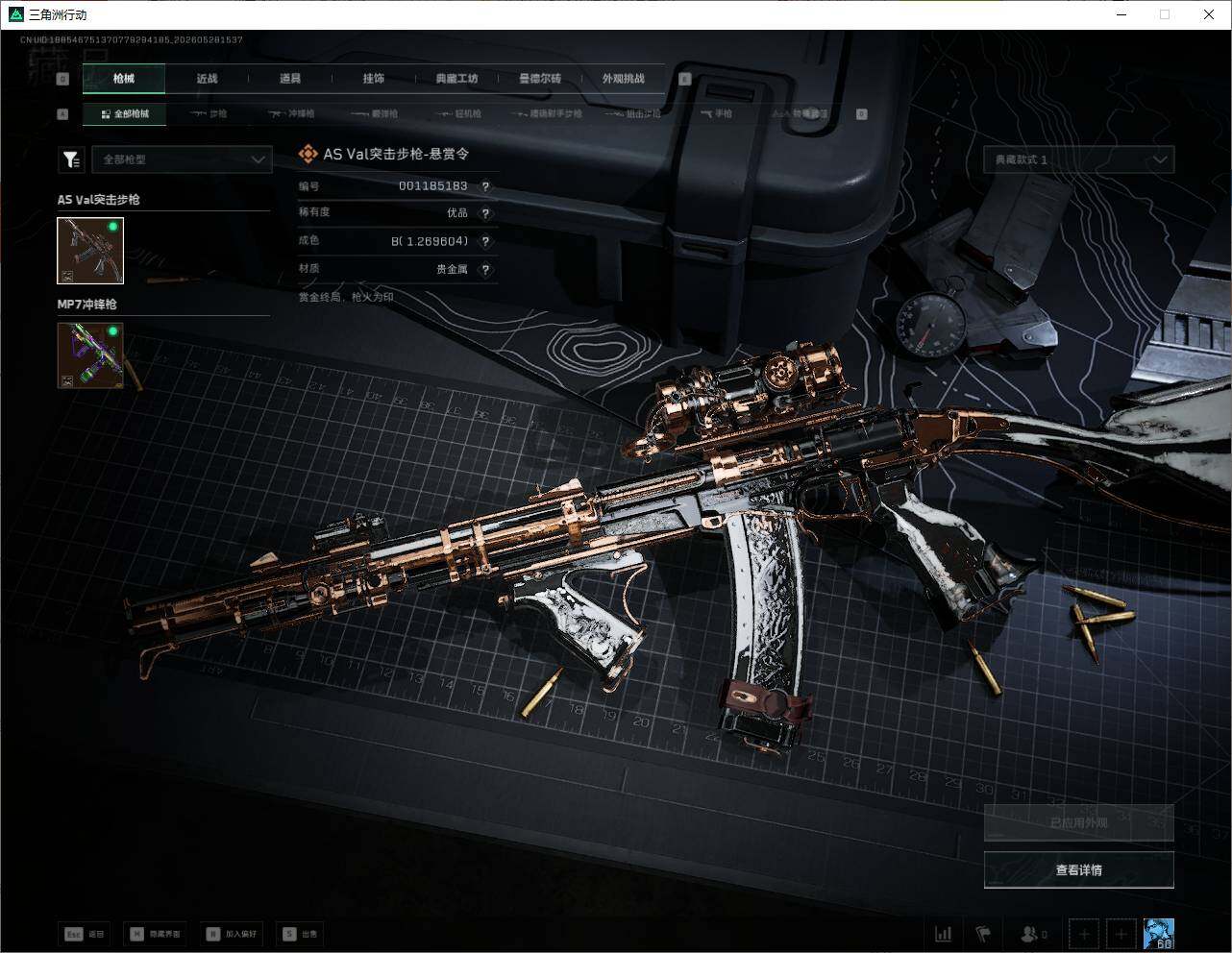Select the 特殊武器 category after 手枪
This screenshot has width=1232, height=953.
800,113
